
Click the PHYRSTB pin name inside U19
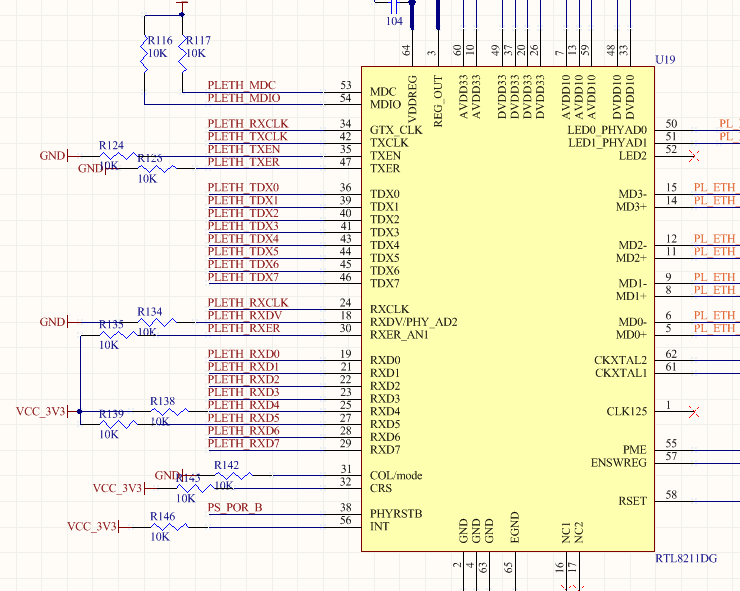tap(396, 514)
